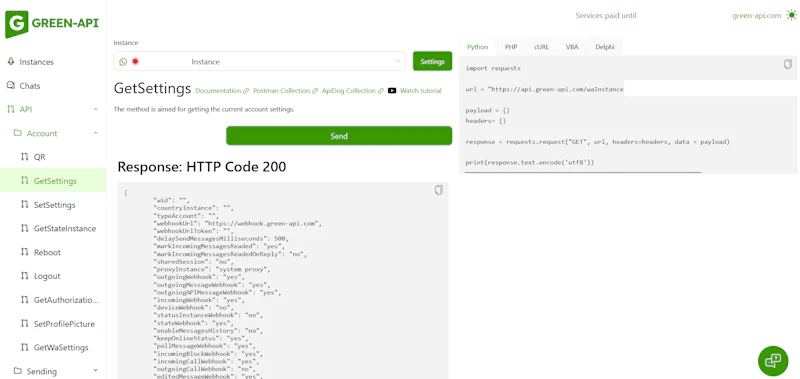Switch to the Delphi code tab

click(x=605, y=47)
